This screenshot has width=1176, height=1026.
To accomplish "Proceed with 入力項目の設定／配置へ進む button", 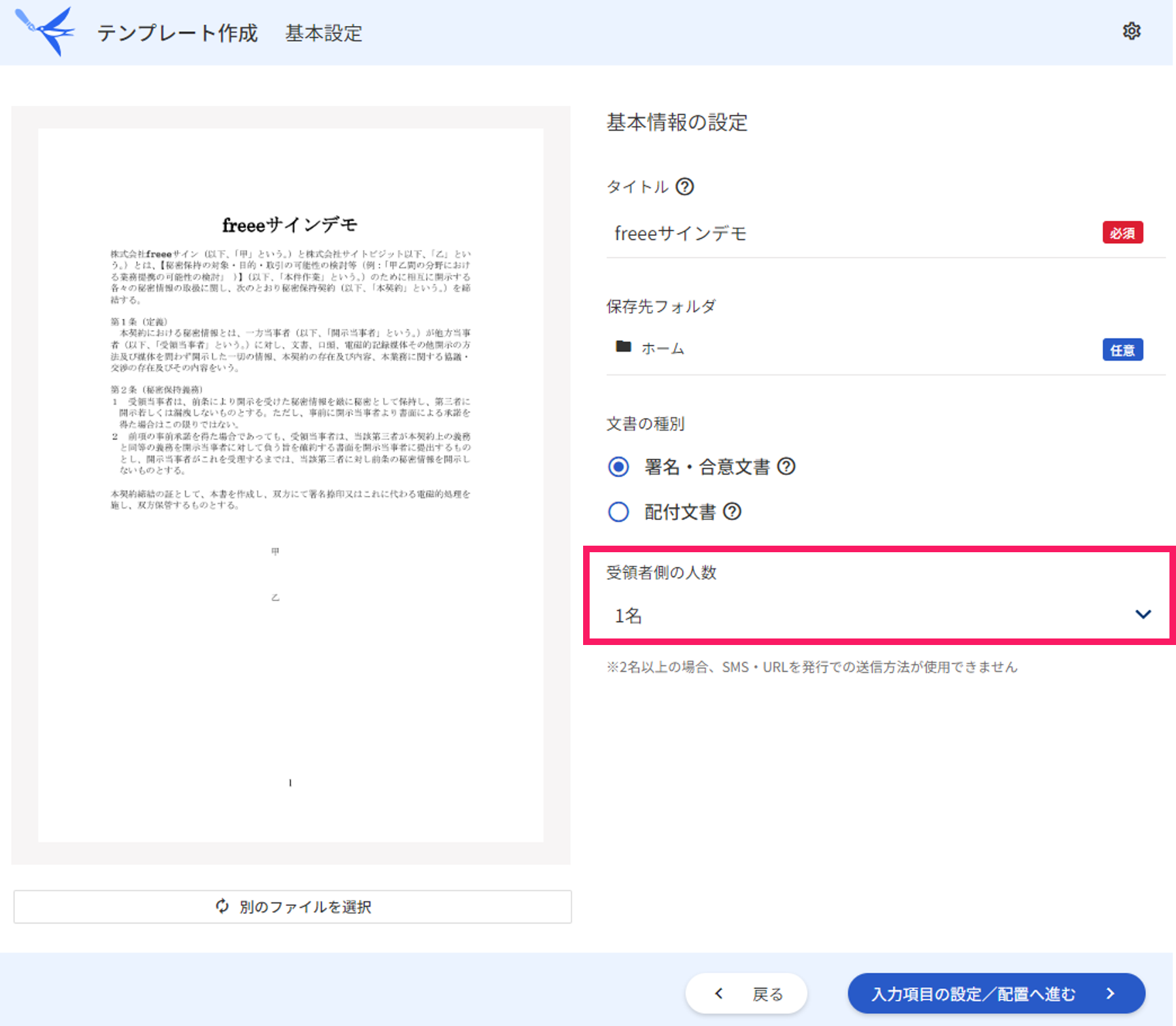I will (x=996, y=993).
